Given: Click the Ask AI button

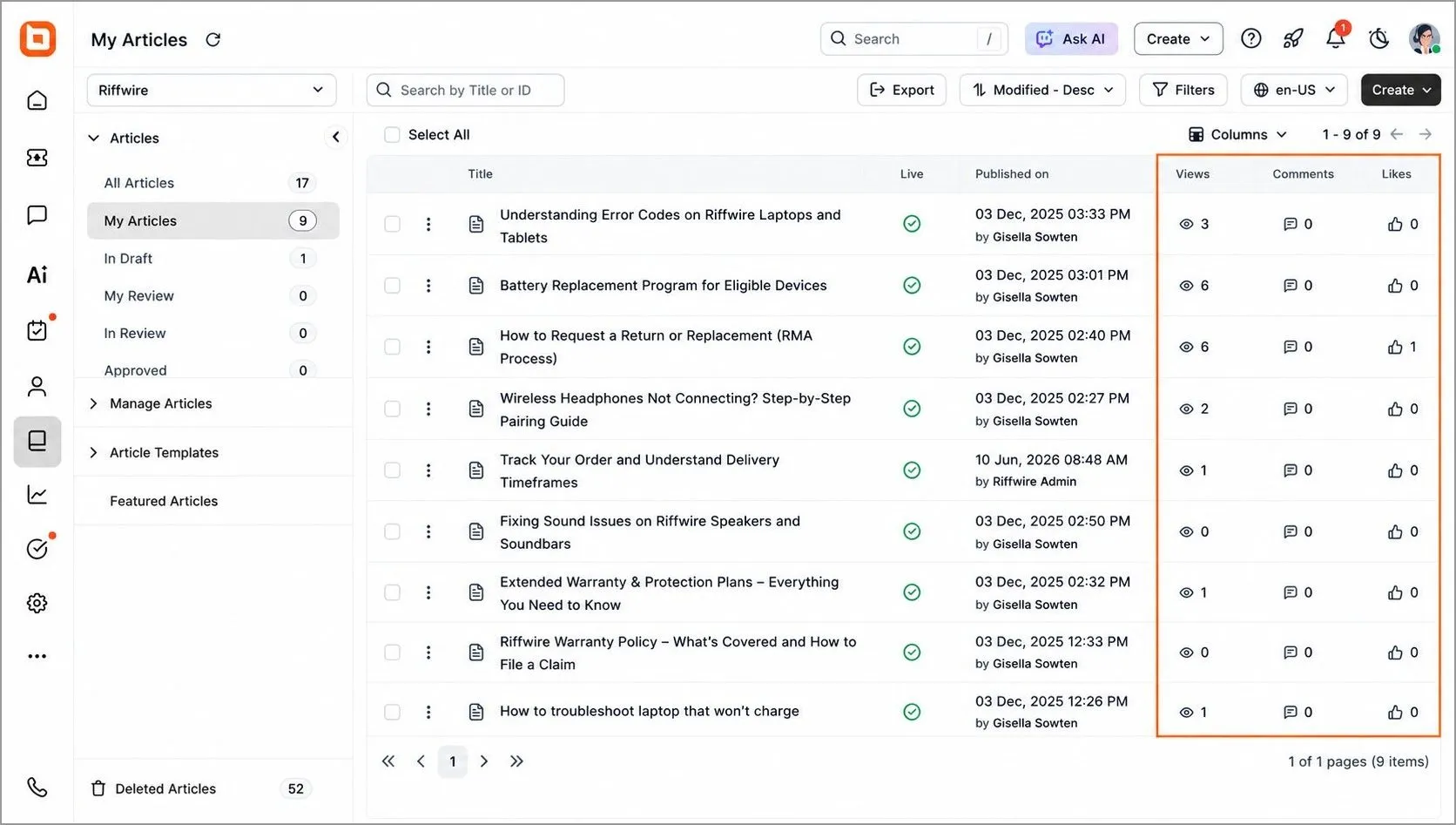Looking at the screenshot, I should pyautogui.click(x=1071, y=39).
